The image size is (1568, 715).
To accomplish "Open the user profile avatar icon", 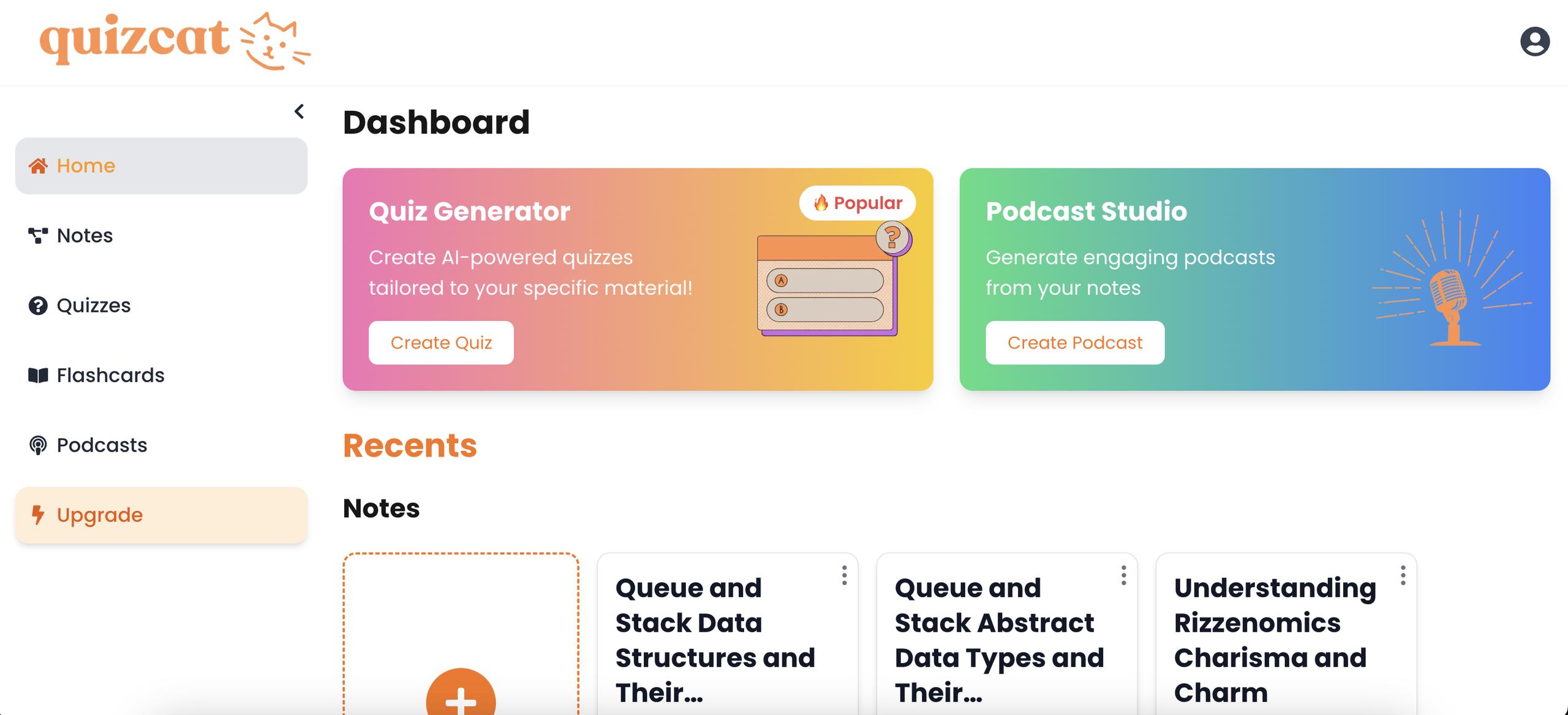I will pyautogui.click(x=1534, y=42).
